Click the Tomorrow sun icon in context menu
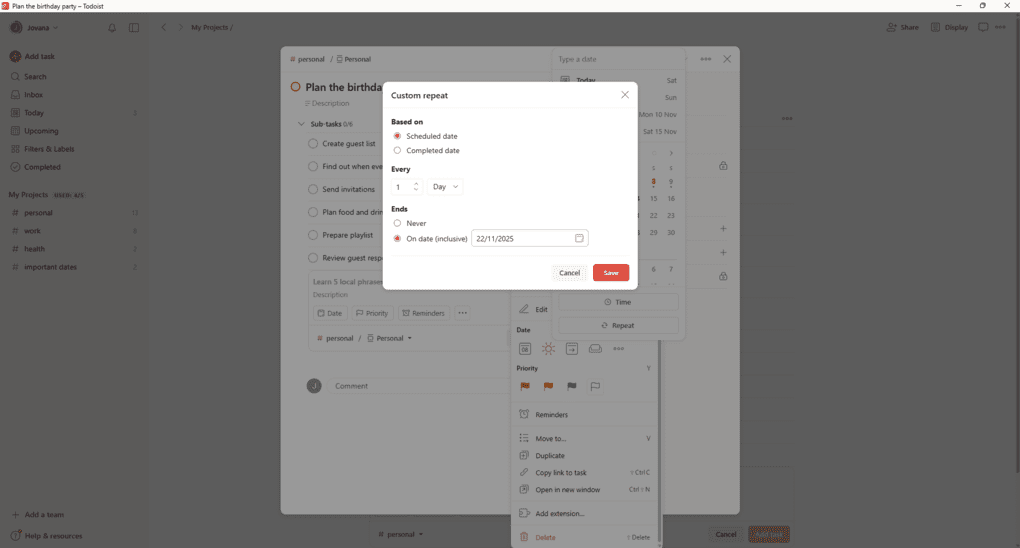Viewport: 1020px width, 548px height. 548,349
